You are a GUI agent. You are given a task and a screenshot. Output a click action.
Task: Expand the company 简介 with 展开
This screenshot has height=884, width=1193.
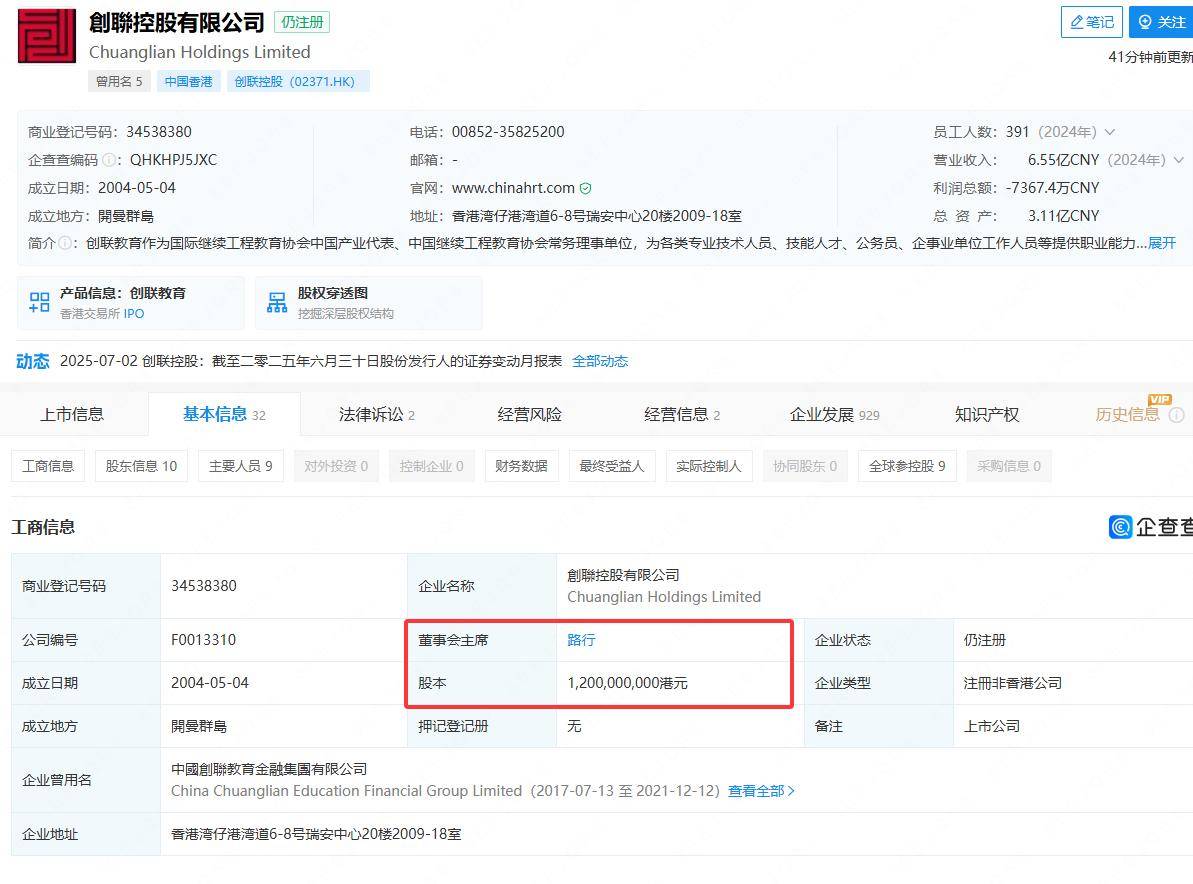[x=1162, y=243]
